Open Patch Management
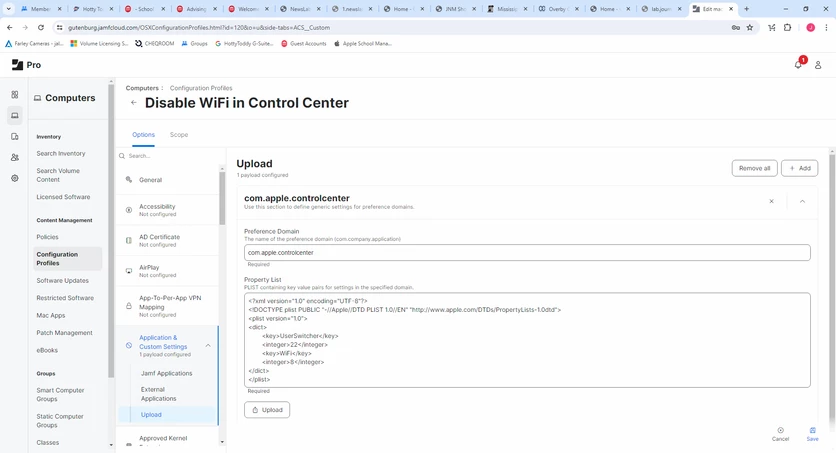Screen dimensions: 836x453 click(65, 333)
